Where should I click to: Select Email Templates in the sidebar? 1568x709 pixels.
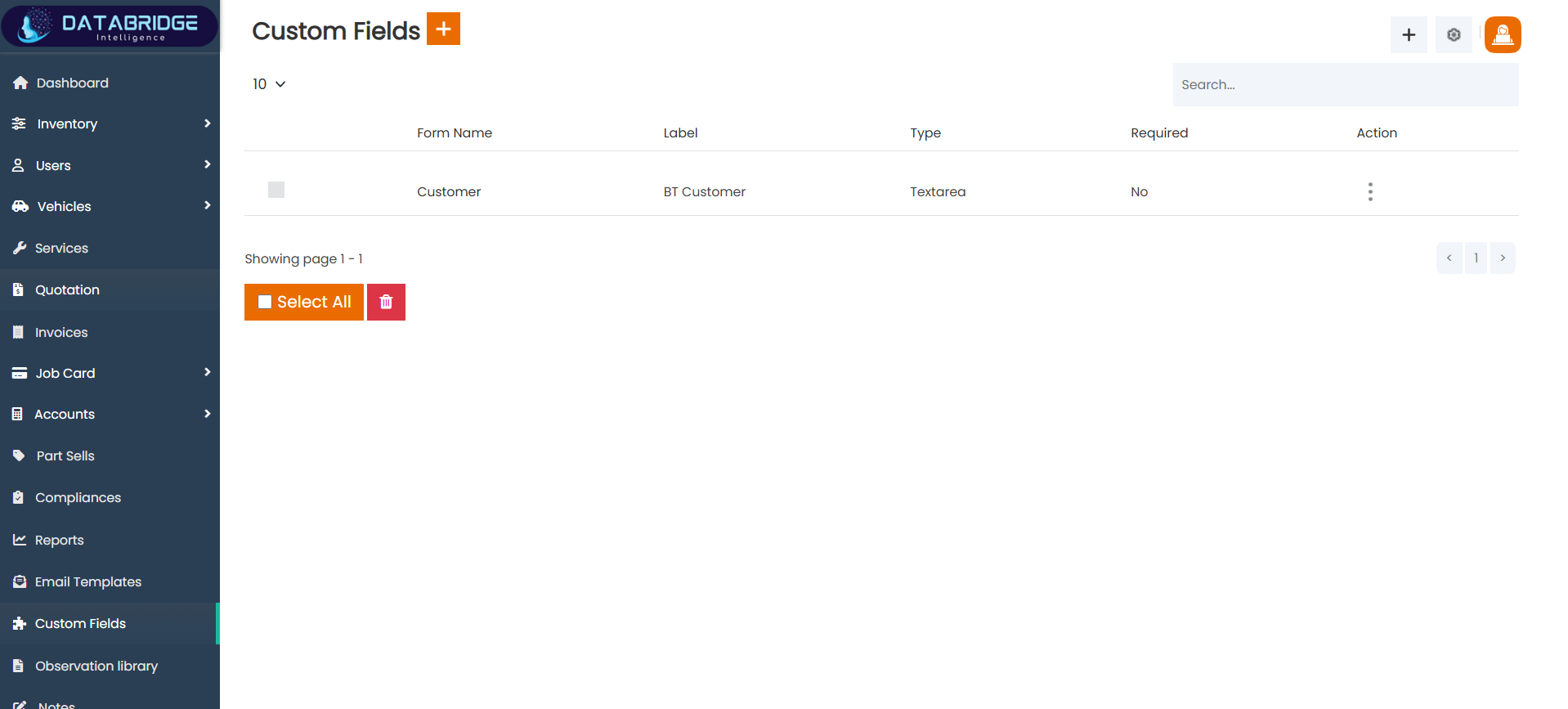pos(110,581)
